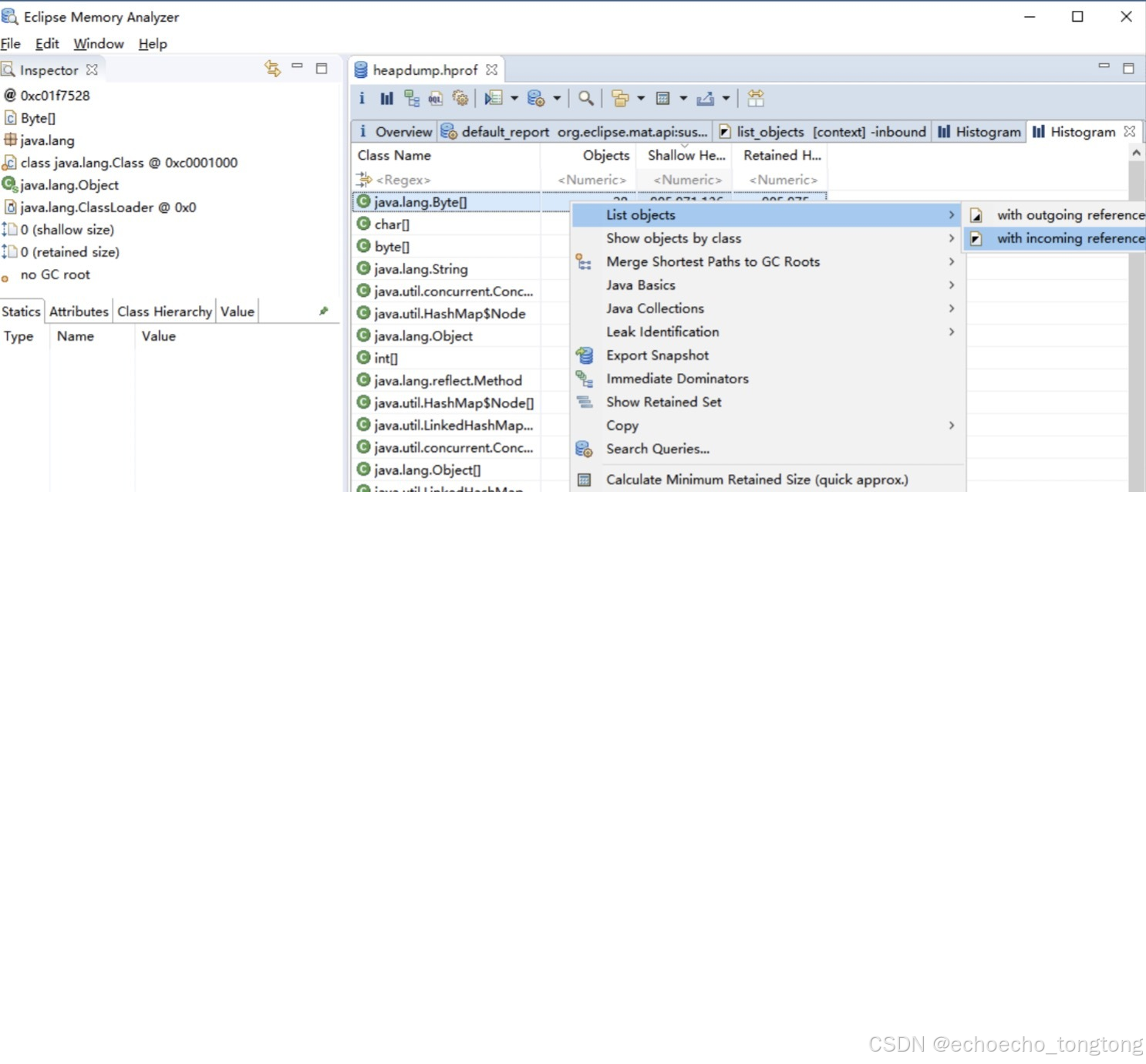Image resolution: width=1146 pixels, height=1064 pixels.
Task: Close the active Histogram tab
Action: [x=1130, y=131]
